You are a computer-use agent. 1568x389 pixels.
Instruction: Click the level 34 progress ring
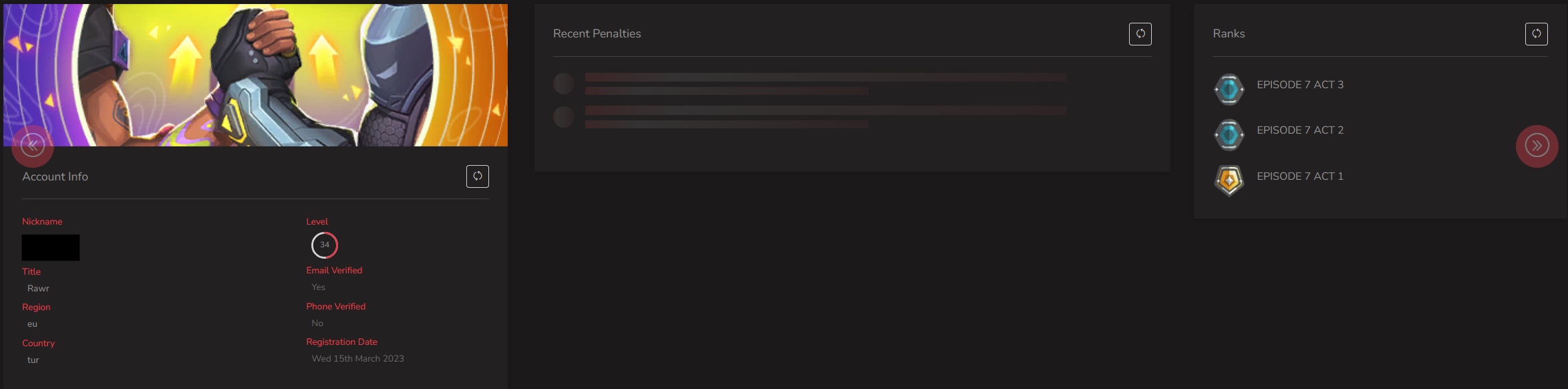click(x=325, y=245)
